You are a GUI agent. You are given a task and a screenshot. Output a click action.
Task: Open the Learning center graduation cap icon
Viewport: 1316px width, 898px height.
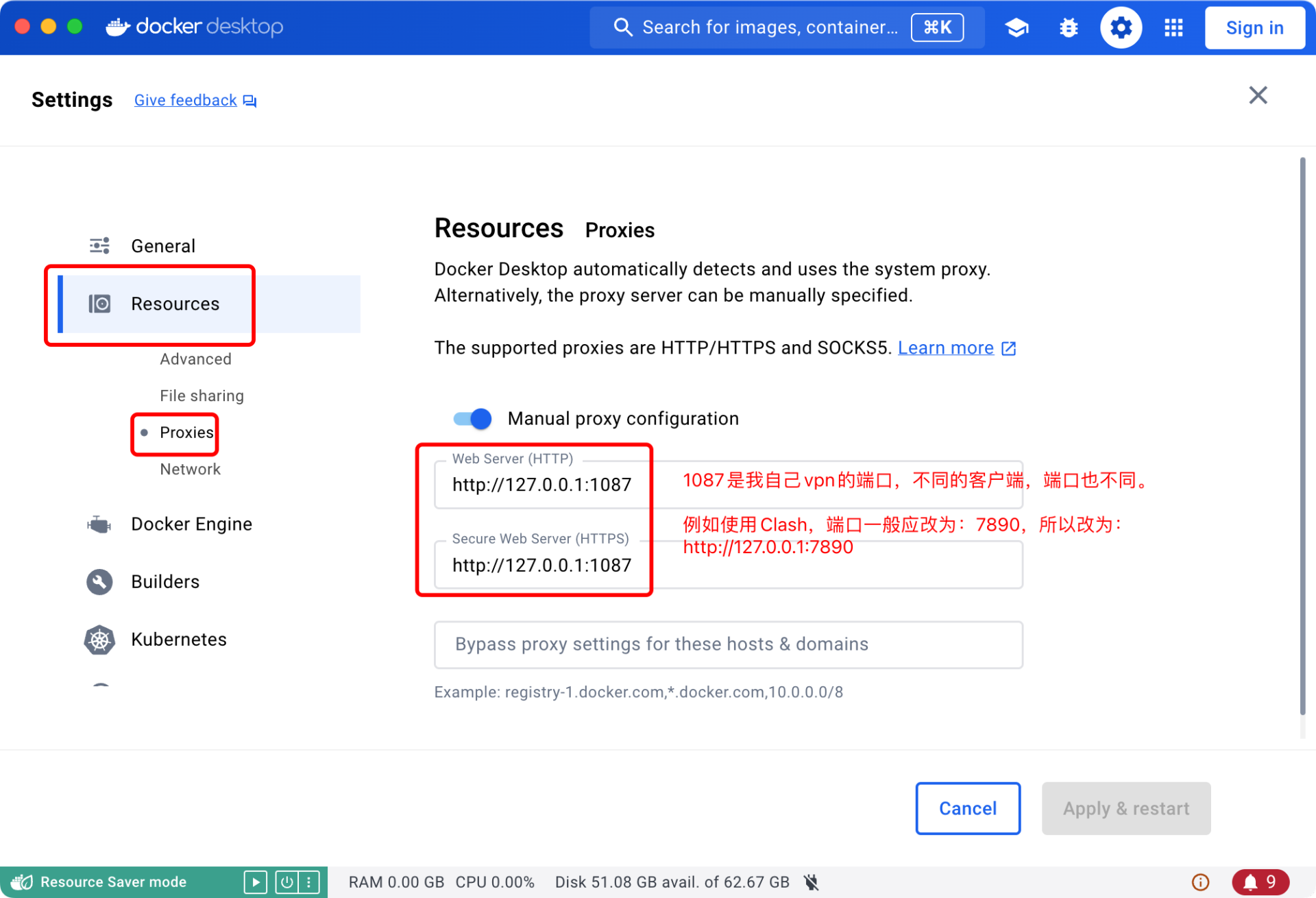coord(1016,27)
